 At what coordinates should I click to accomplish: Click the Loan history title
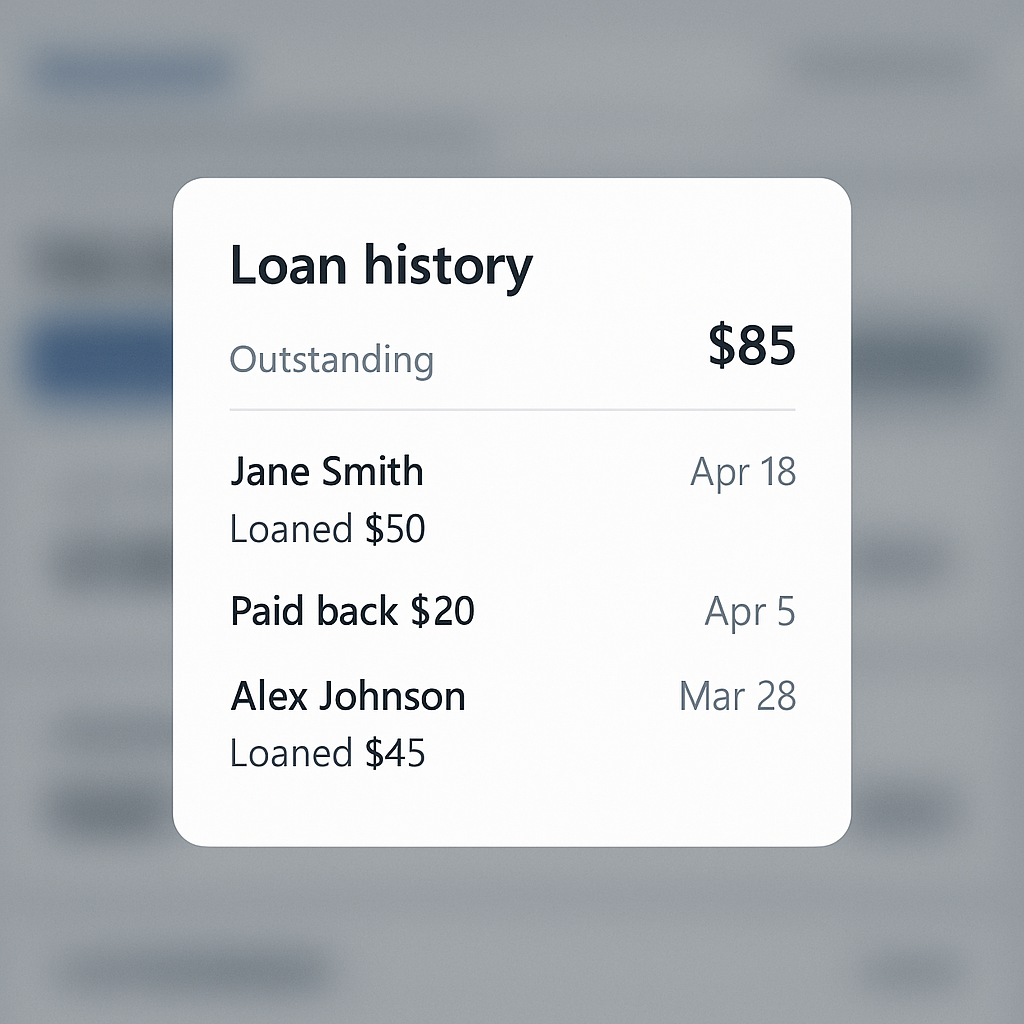tap(381, 264)
